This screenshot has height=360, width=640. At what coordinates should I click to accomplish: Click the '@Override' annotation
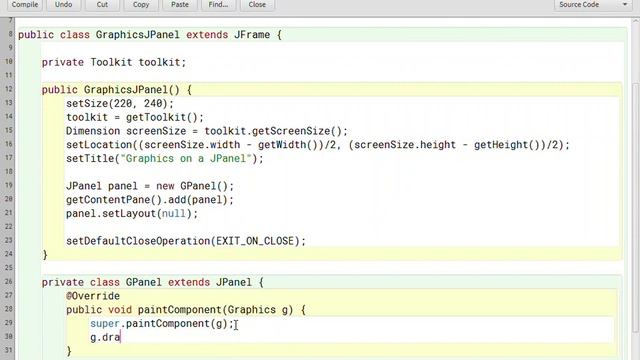(93, 296)
